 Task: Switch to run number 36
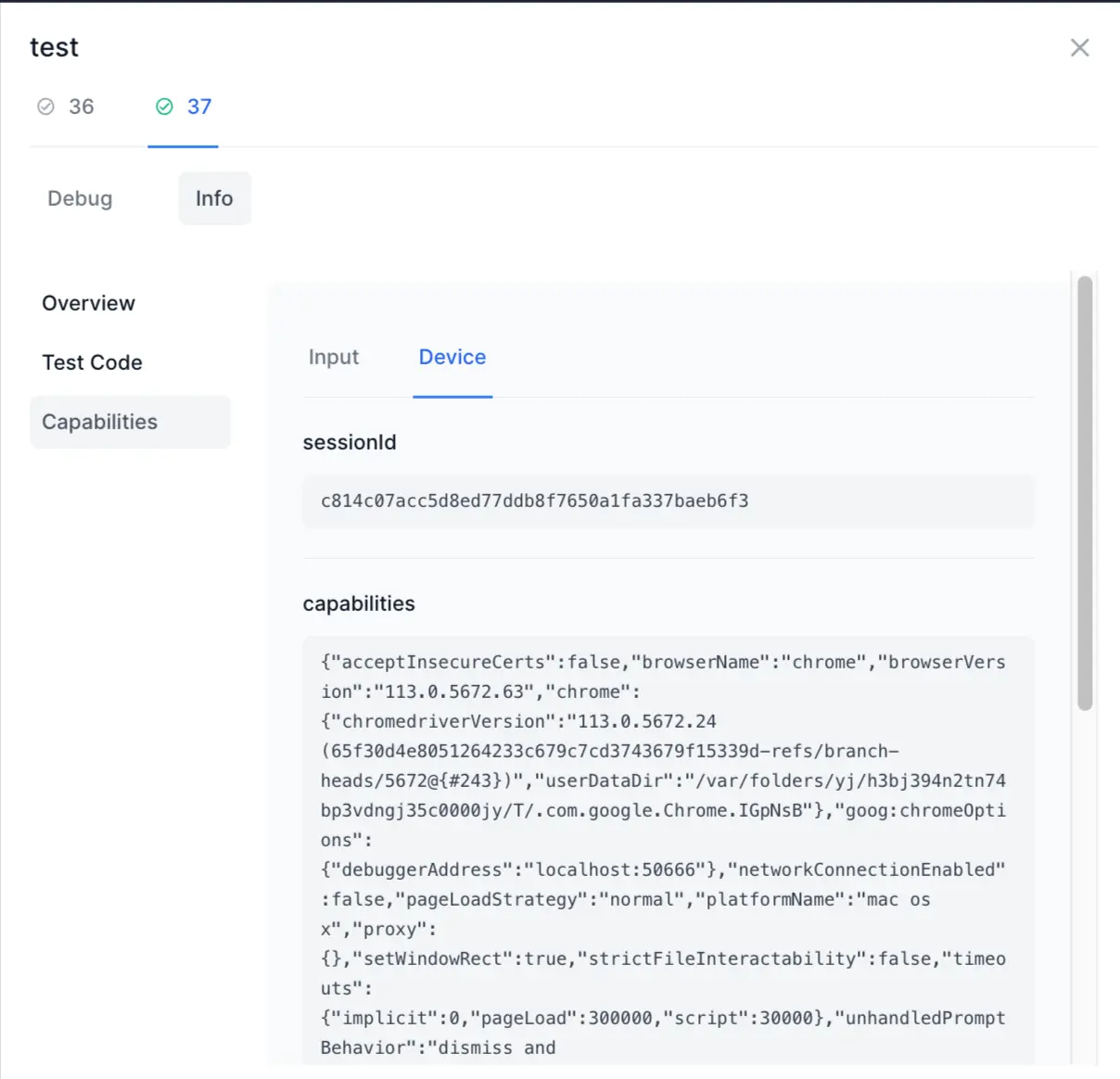tap(81, 107)
